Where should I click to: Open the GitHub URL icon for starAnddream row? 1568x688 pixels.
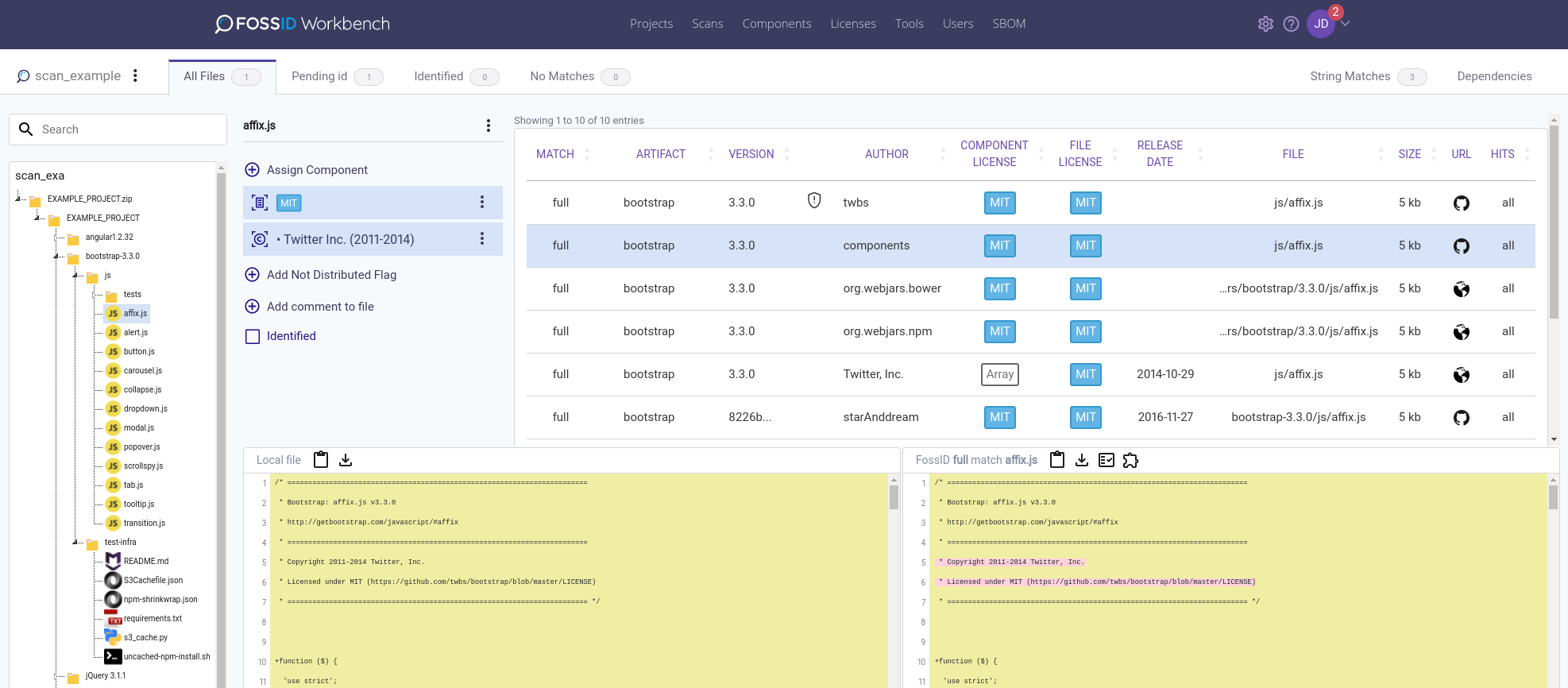(1462, 418)
